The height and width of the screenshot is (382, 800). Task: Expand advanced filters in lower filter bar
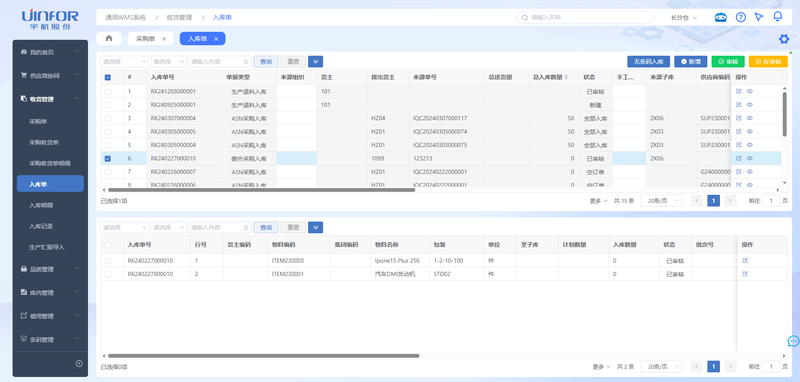[x=315, y=227]
